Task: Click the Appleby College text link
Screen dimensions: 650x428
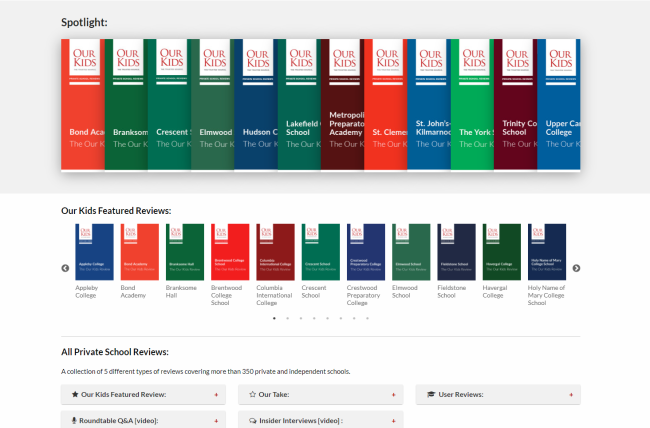Action: click(x=86, y=292)
